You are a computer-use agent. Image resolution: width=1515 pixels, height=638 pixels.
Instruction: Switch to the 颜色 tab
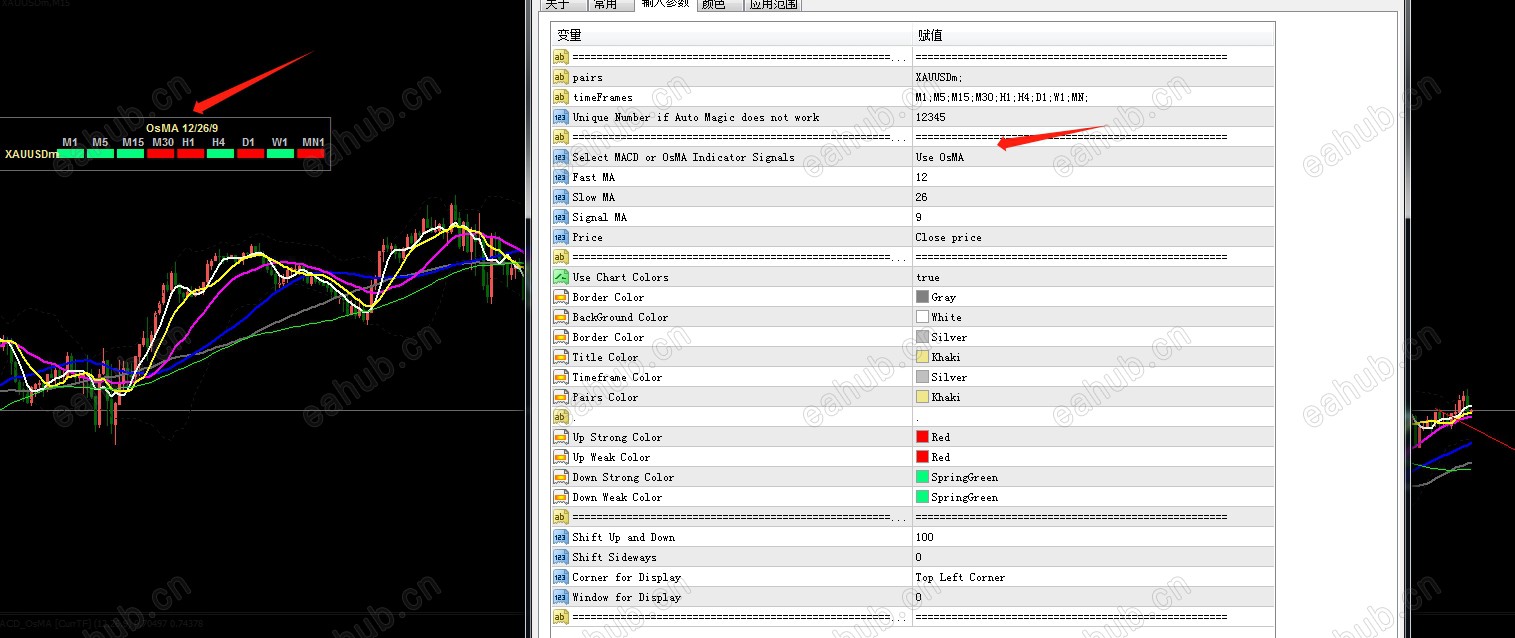(x=713, y=4)
